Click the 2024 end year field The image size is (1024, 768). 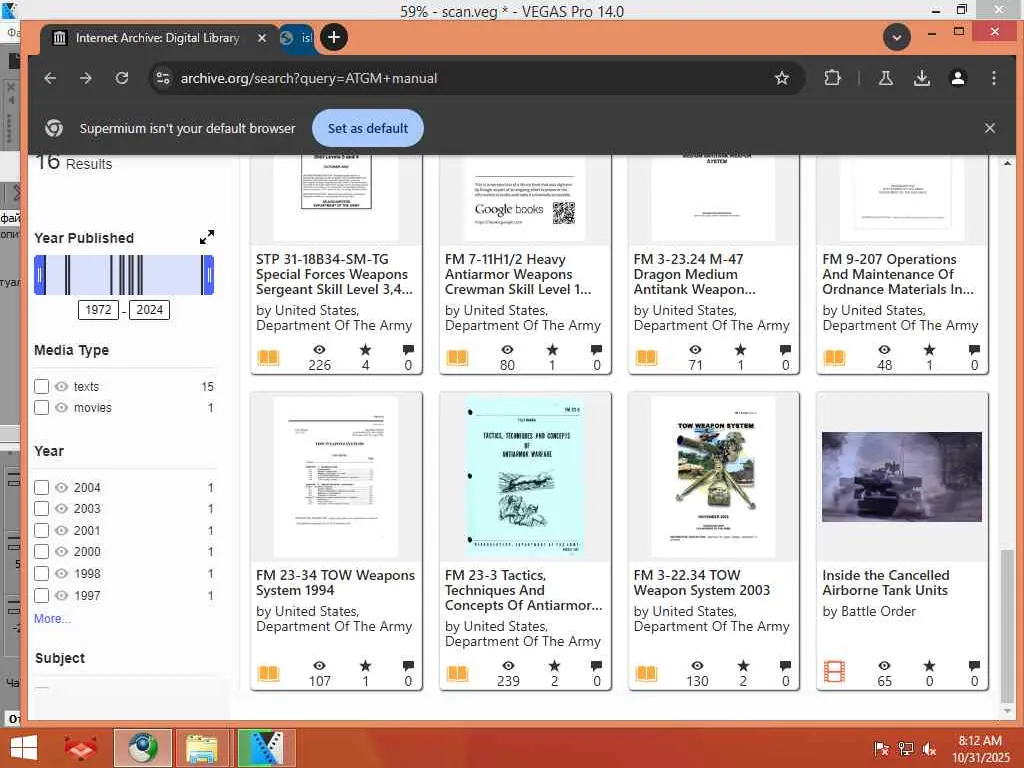pos(150,310)
